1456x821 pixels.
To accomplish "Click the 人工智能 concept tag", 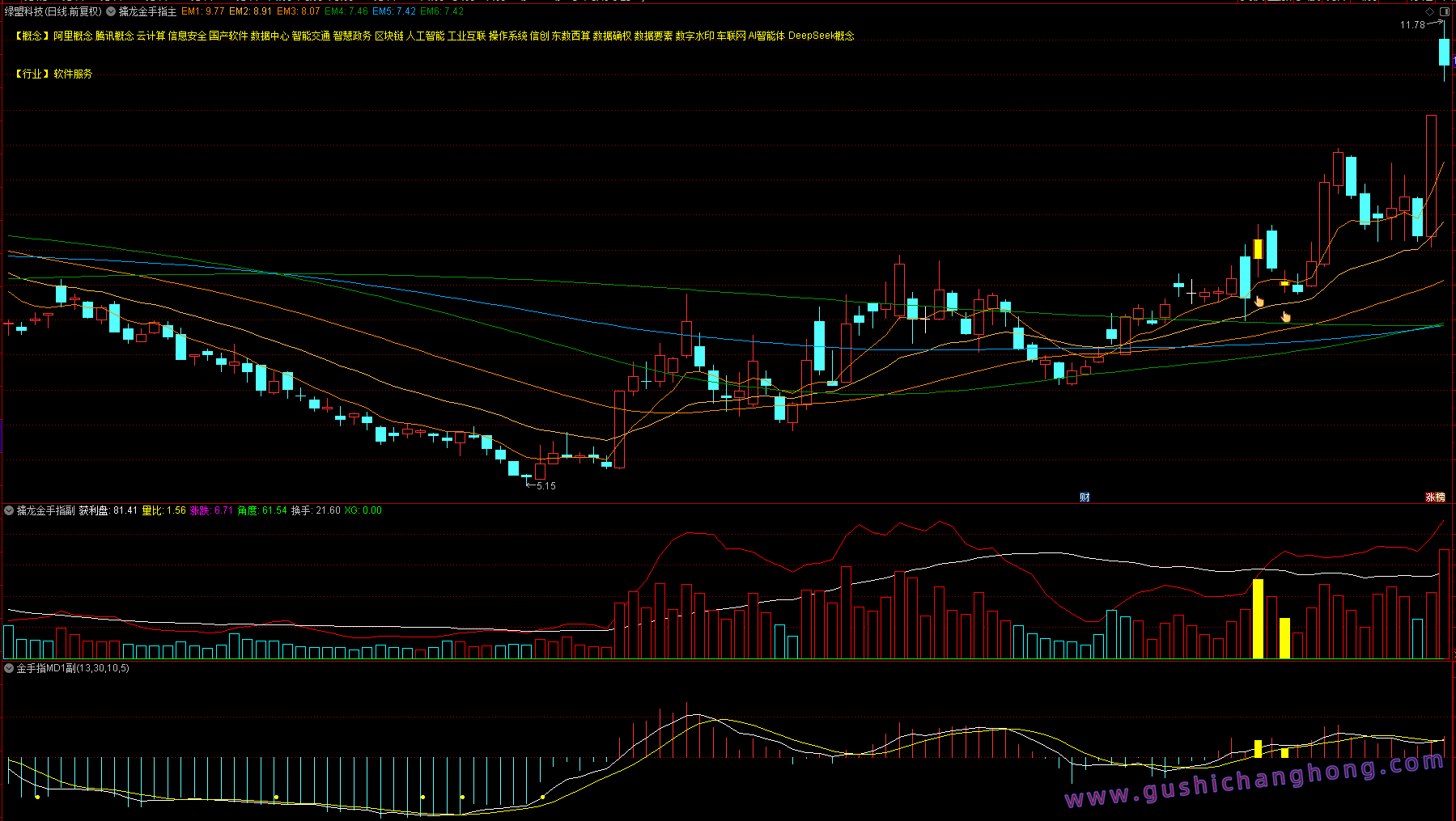I will click(425, 36).
